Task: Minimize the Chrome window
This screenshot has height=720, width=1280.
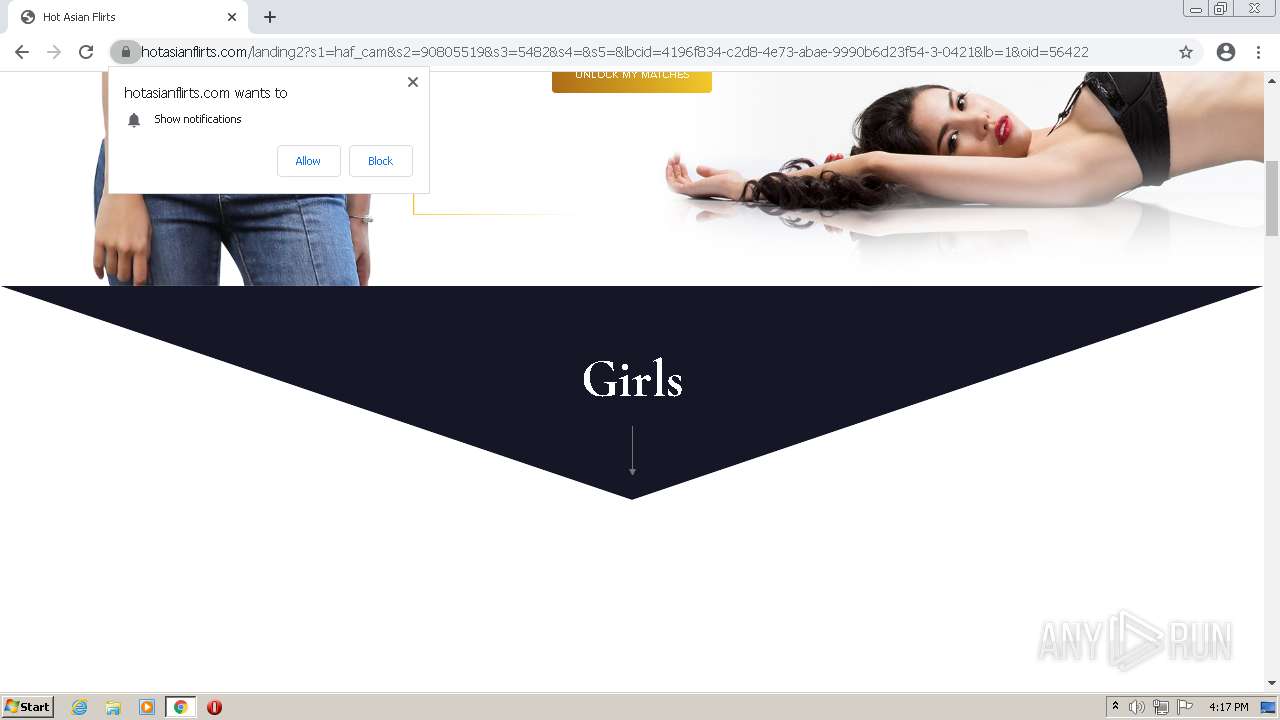Action: [1195, 9]
